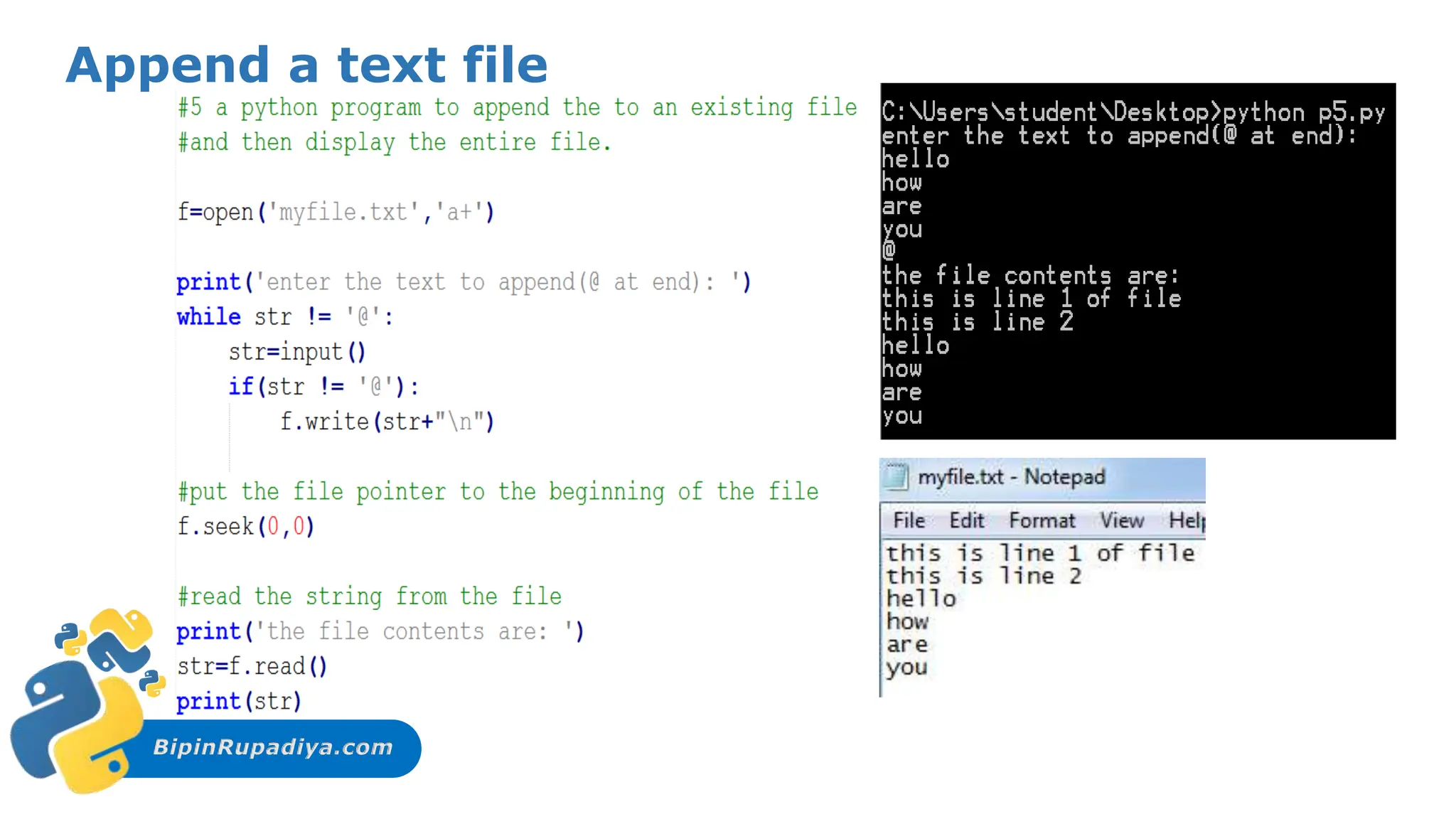Viewport: 1456px width, 819px height.
Task: Click the myfile.txt - Notepad title text
Action: click(1012, 476)
